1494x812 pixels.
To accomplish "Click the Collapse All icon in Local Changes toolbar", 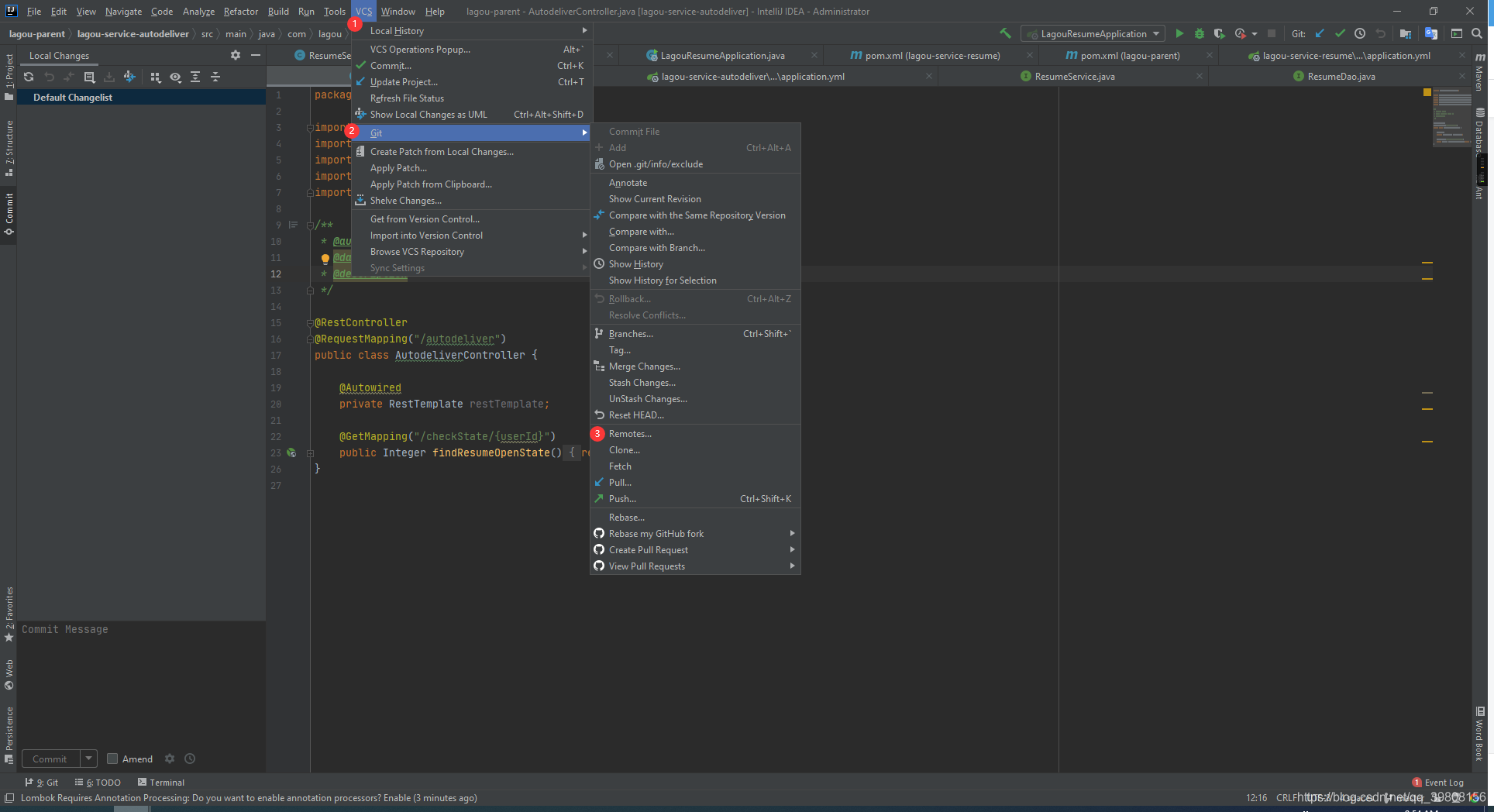I will (x=215, y=77).
